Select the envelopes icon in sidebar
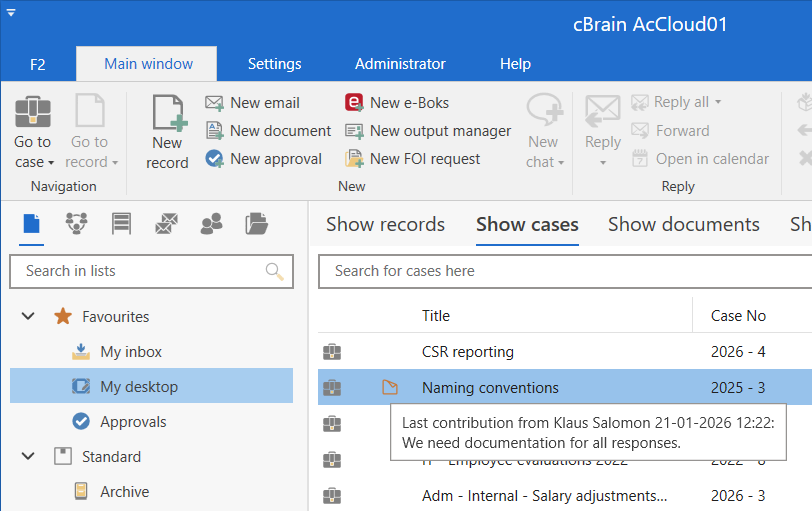This screenshot has height=511, width=812. 167,224
